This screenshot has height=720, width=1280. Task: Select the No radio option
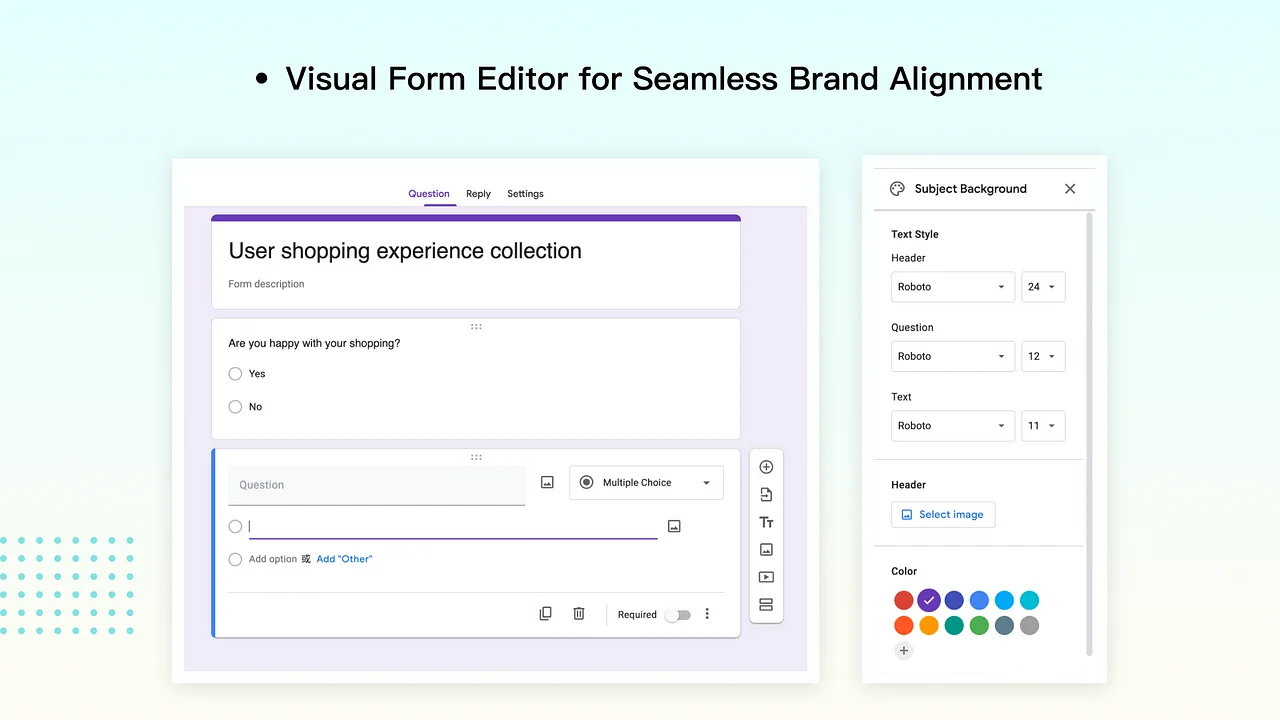pos(235,407)
